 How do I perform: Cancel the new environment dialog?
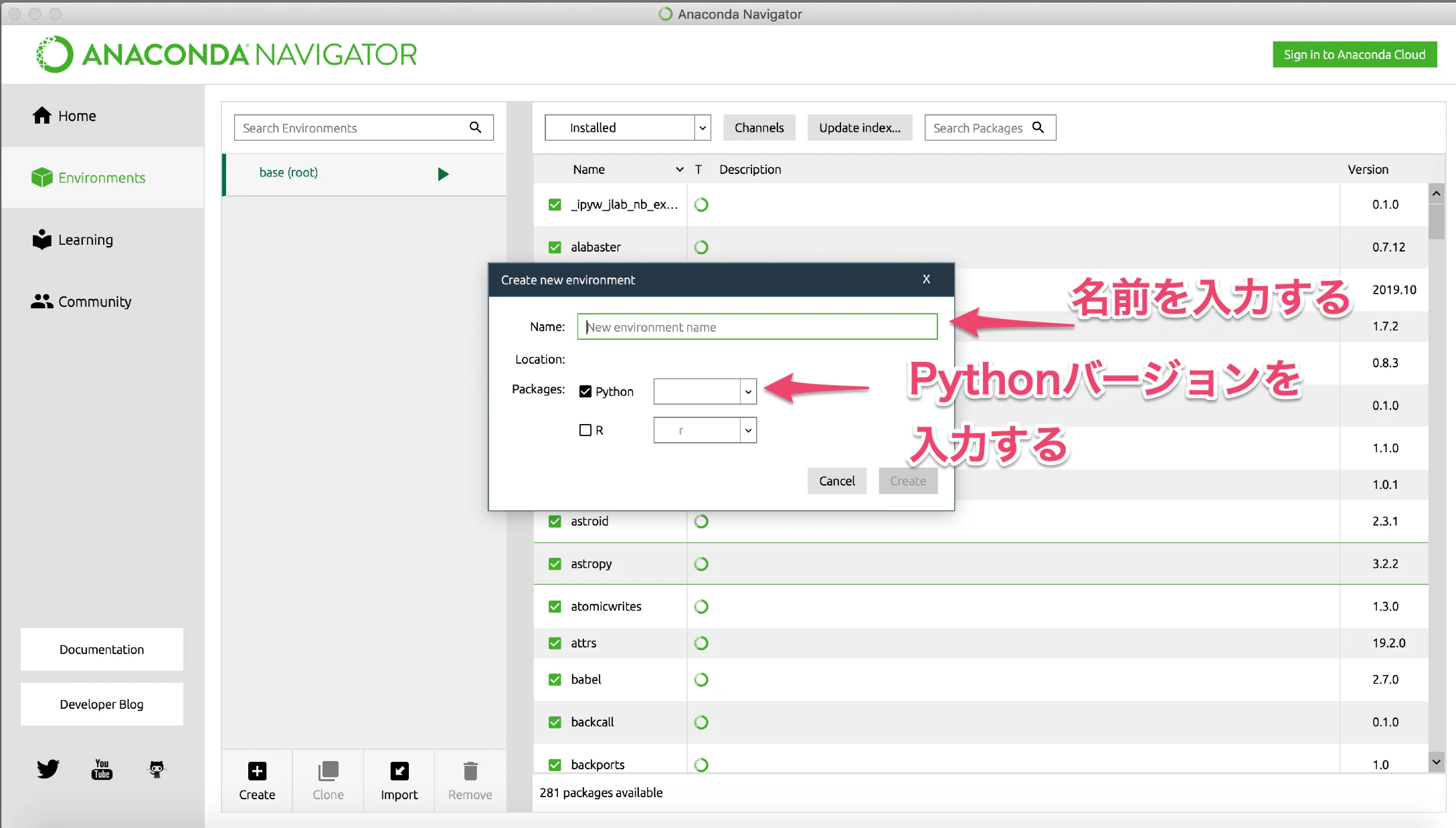(x=837, y=481)
